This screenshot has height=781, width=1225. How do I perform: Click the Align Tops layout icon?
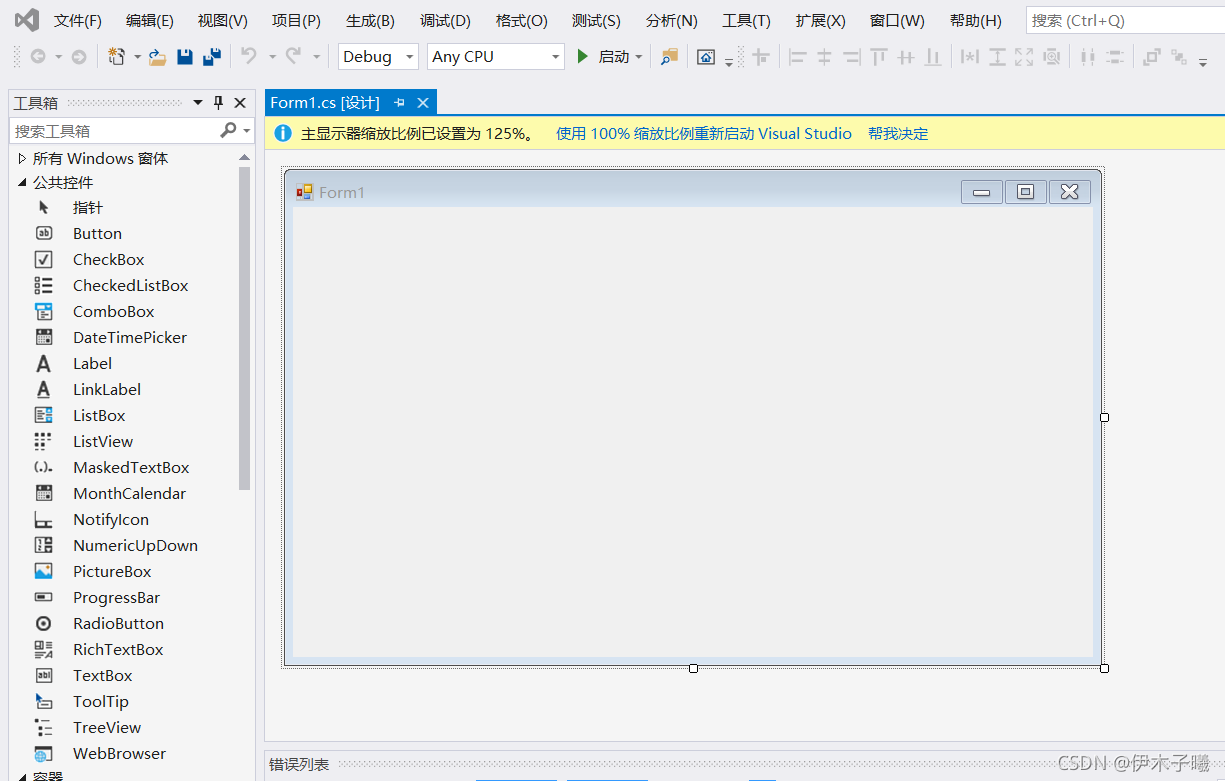pos(878,57)
